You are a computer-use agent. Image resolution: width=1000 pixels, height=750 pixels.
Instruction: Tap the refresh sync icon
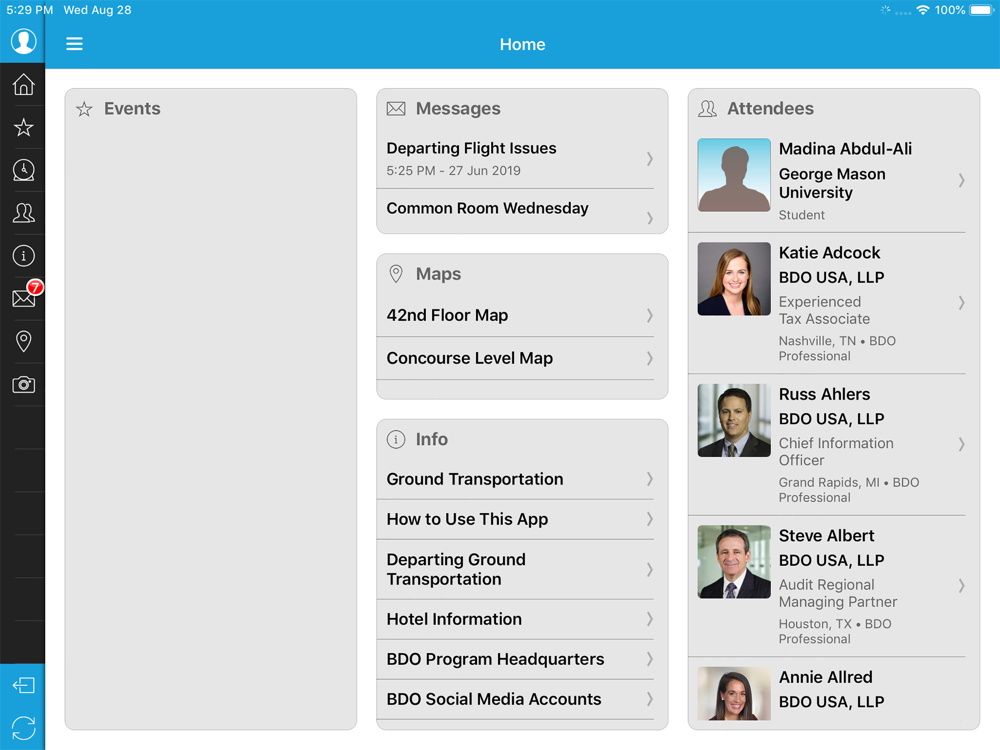point(24,728)
